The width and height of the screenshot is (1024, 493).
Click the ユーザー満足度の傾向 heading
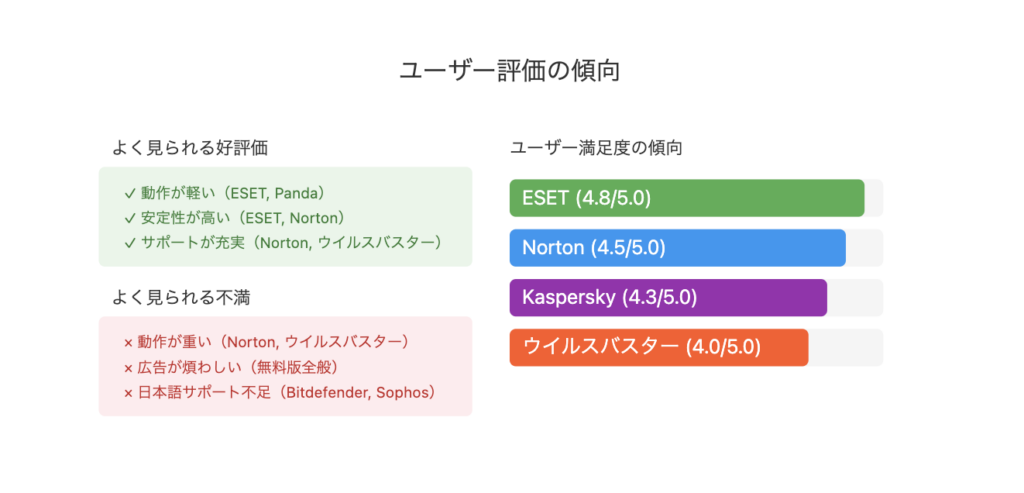pyautogui.click(x=596, y=148)
